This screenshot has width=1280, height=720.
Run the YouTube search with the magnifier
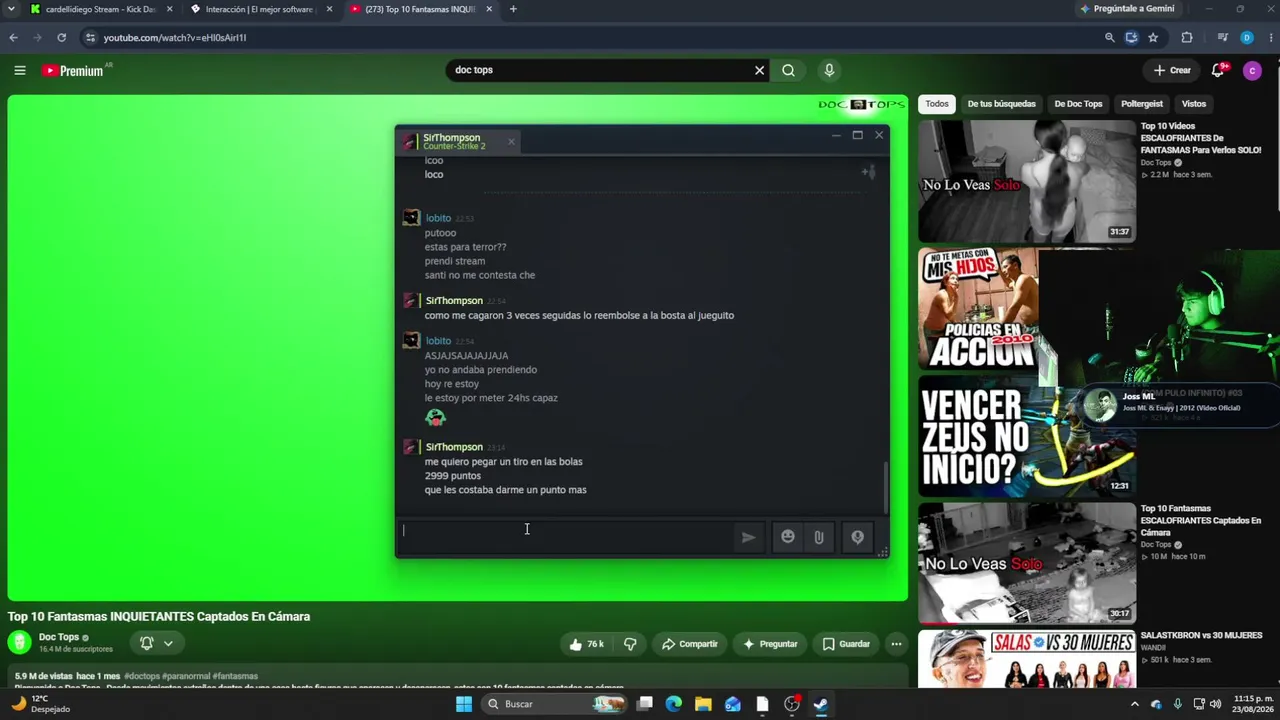click(789, 70)
